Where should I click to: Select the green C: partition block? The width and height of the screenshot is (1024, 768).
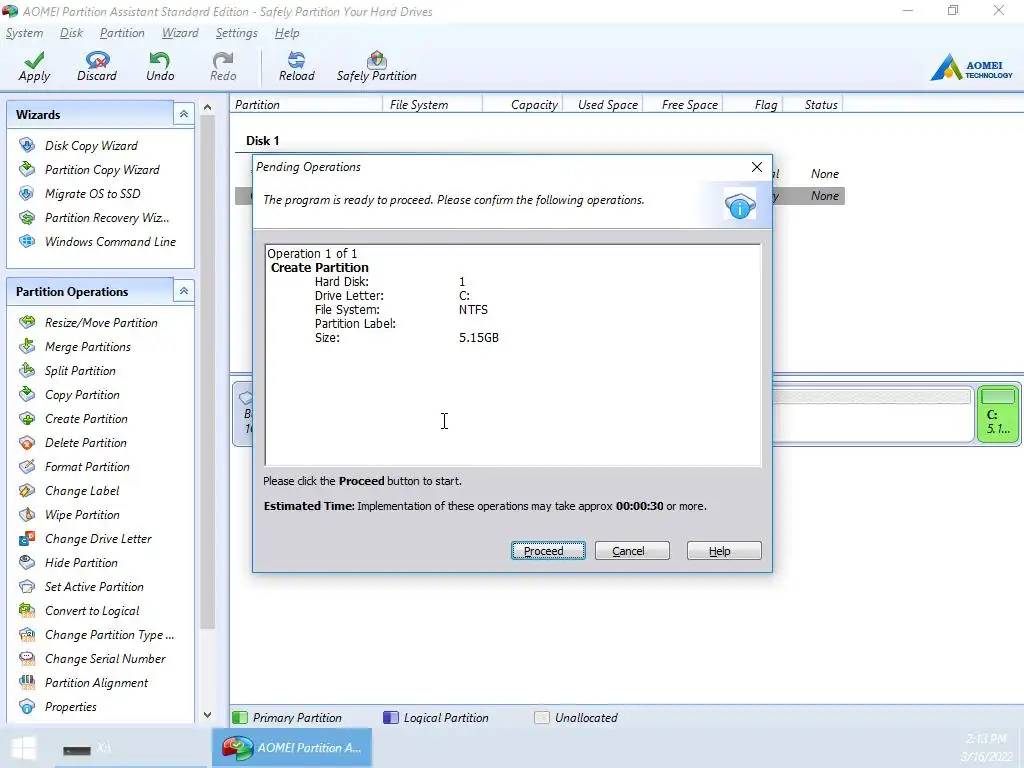998,413
